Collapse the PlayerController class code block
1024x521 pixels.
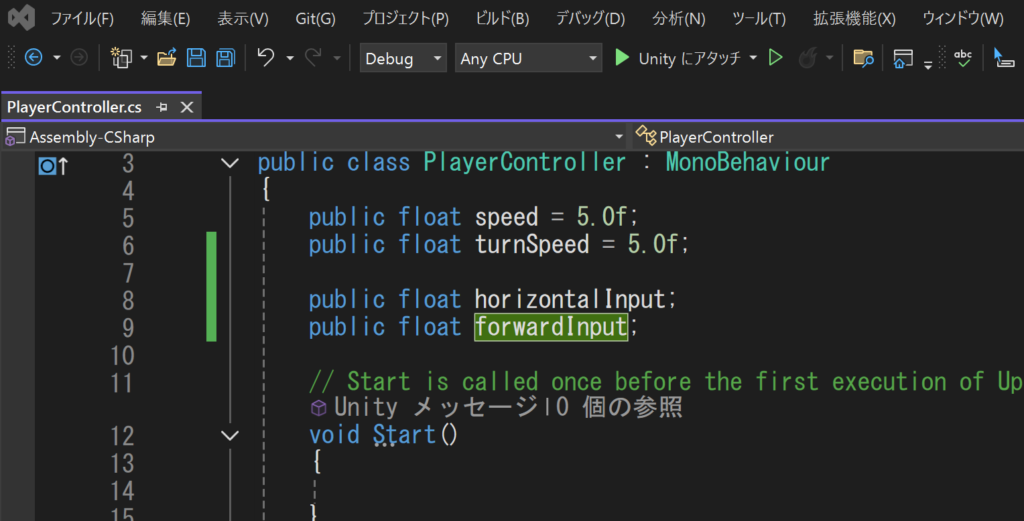[230, 163]
